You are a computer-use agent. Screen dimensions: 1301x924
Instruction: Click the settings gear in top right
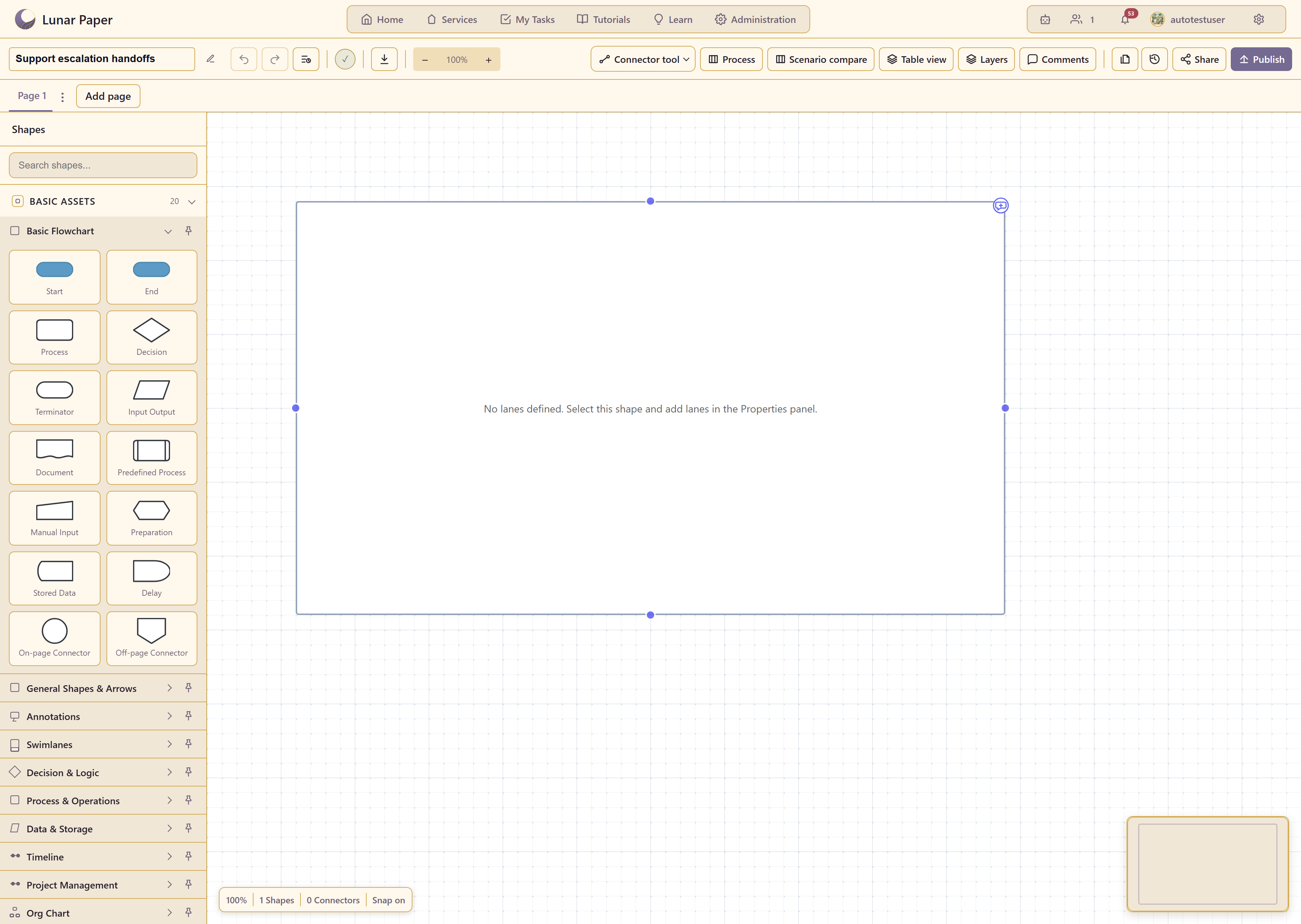point(1259,19)
